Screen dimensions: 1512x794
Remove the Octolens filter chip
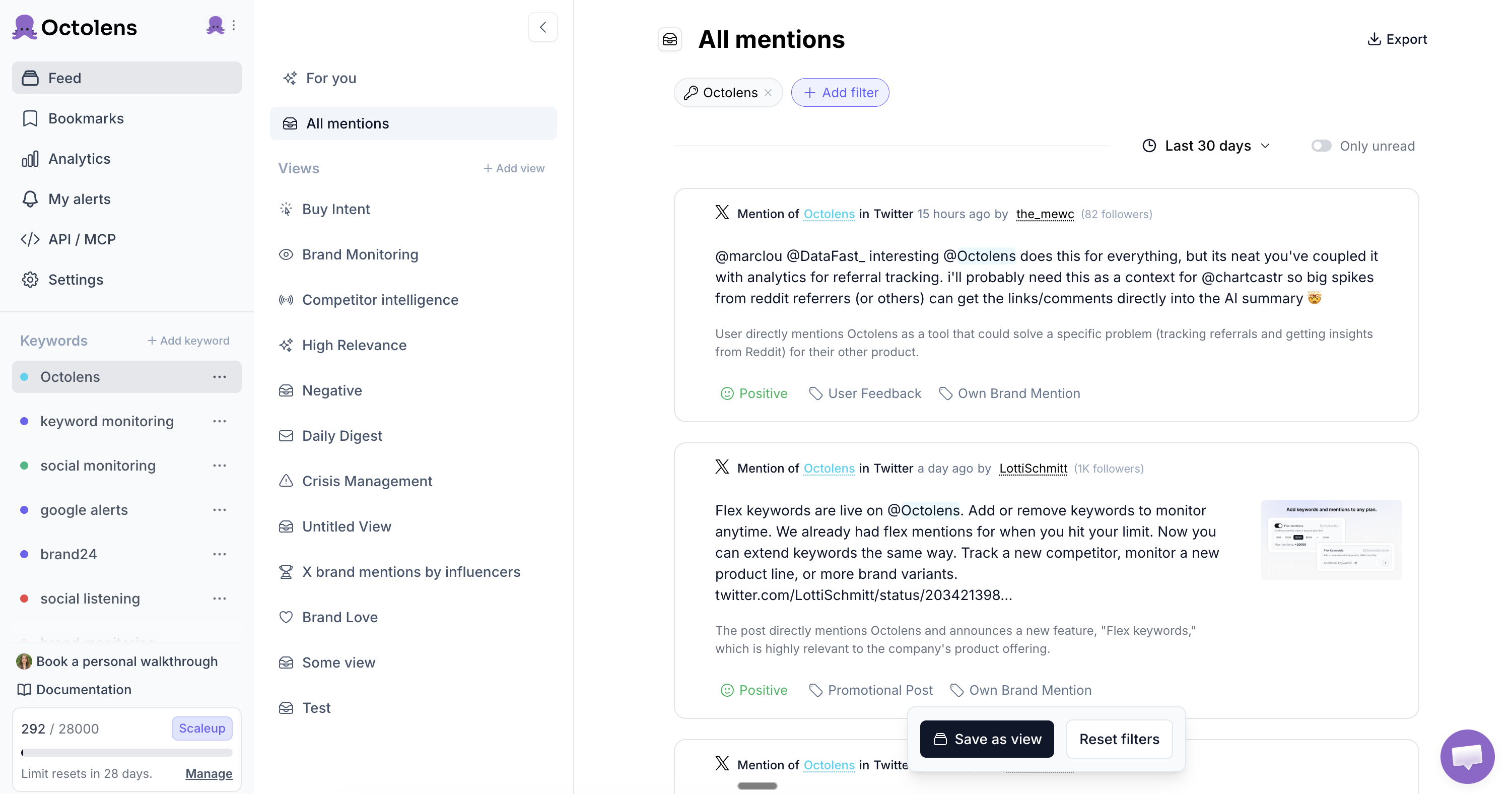pyautogui.click(x=768, y=93)
